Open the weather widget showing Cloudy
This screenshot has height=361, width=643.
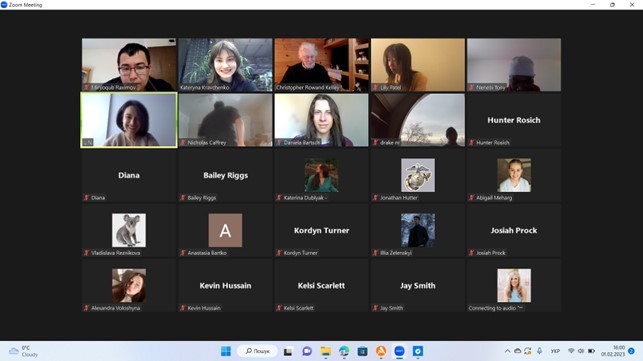(x=23, y=351)
